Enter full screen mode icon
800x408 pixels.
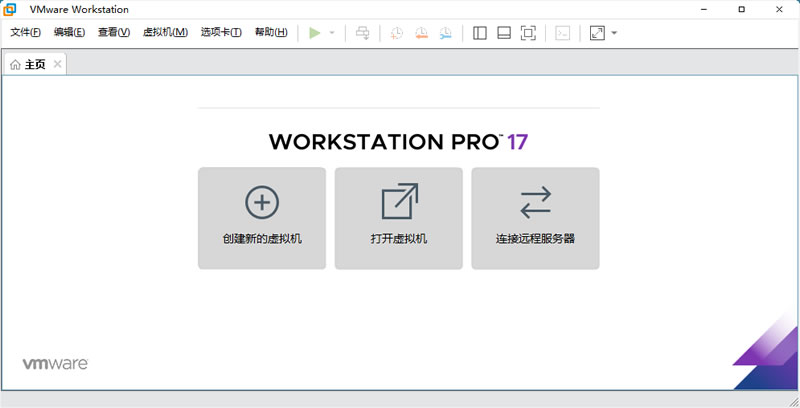click(528, 33)
